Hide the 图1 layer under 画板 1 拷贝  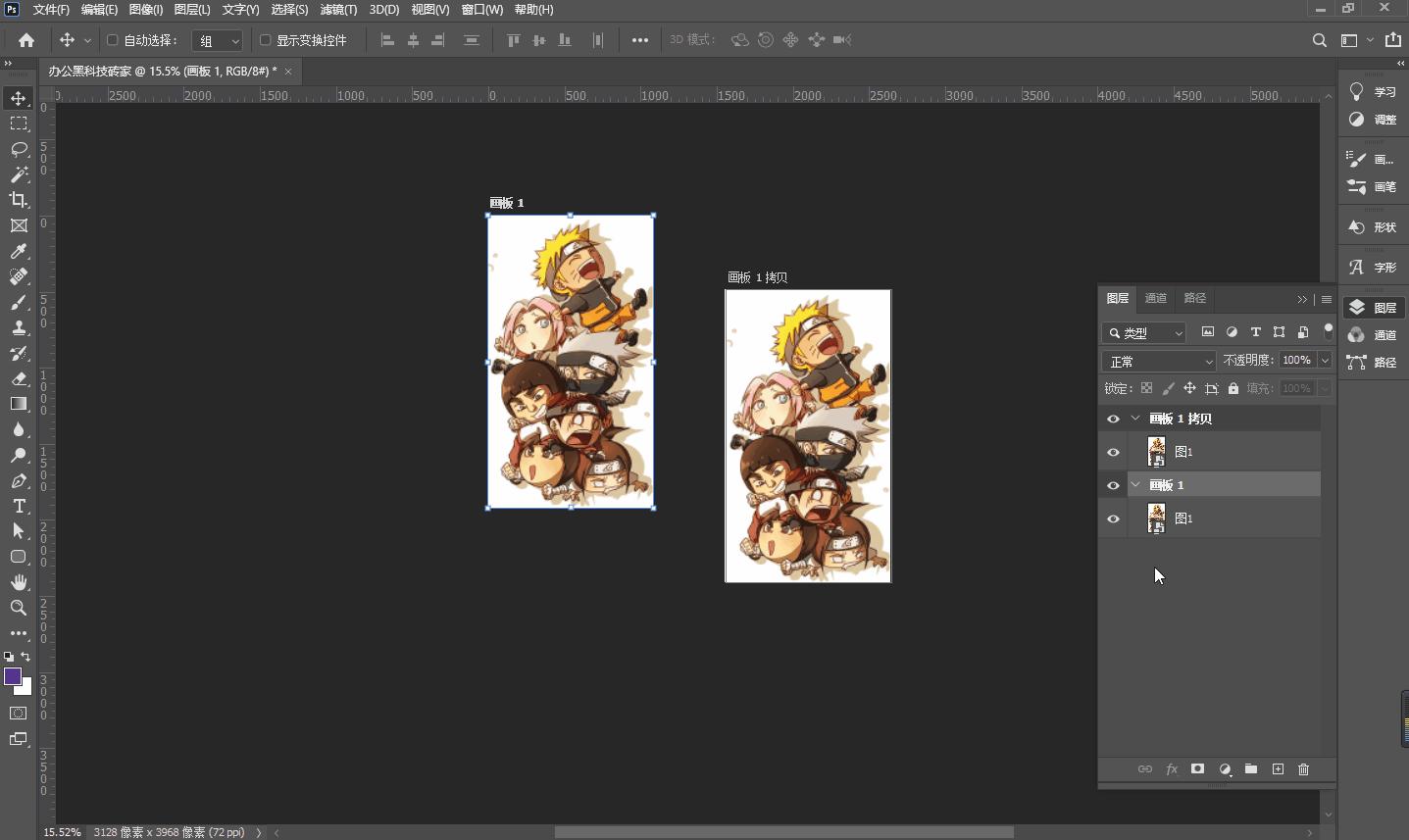click(1113, 452)
